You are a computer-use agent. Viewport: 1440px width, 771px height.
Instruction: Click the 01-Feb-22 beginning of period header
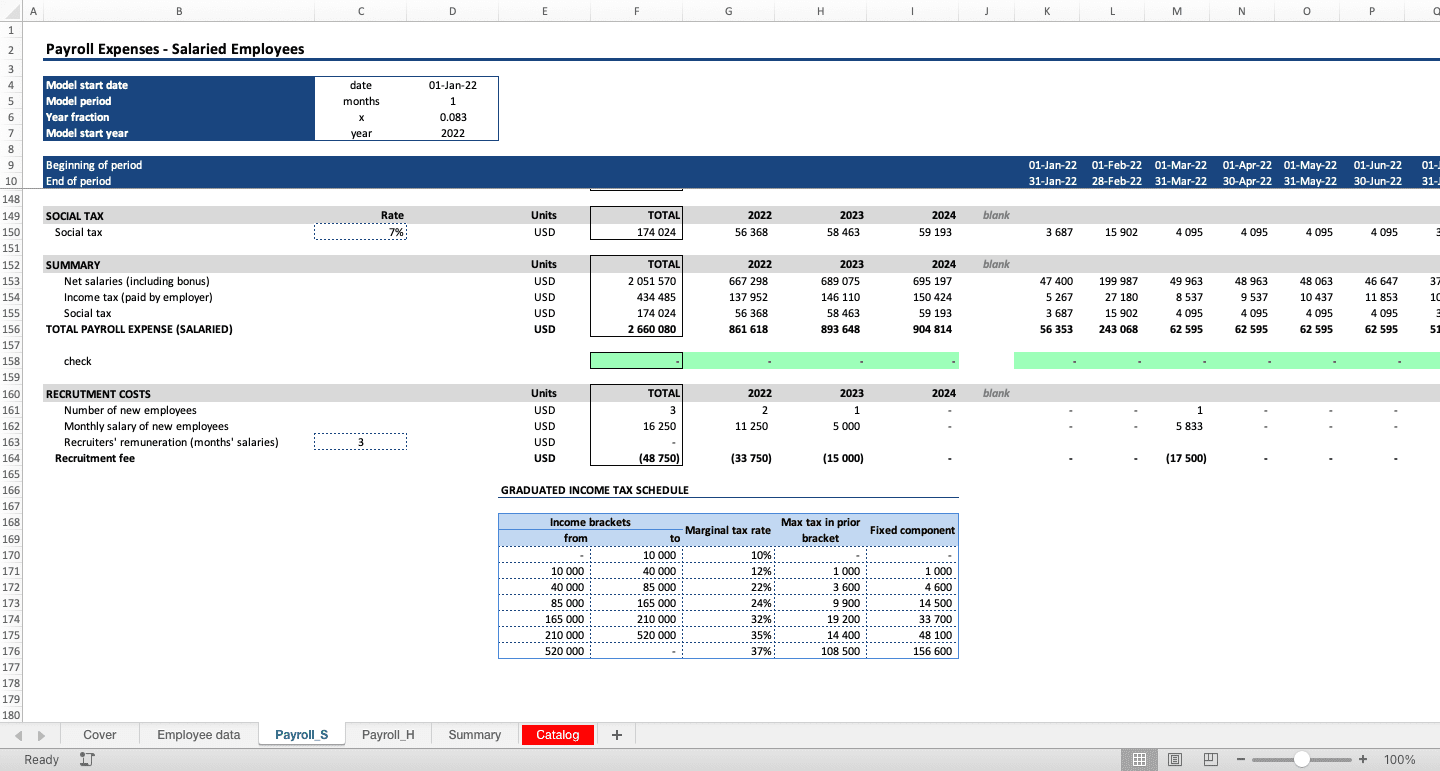[1116, 165]
